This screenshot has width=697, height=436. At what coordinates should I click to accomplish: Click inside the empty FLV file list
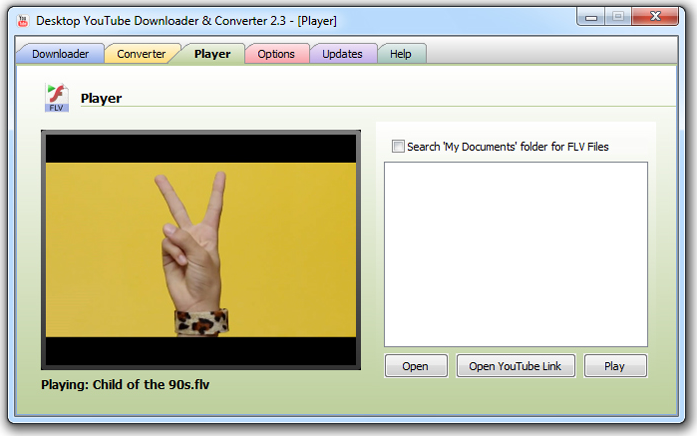515,254
